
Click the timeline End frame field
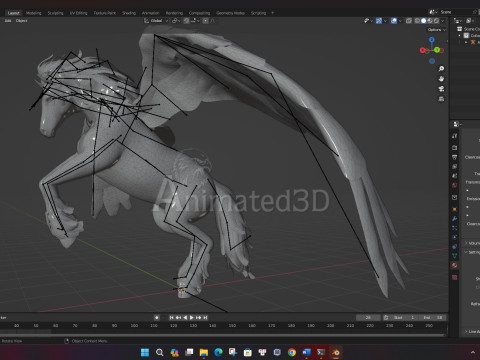click(433, 317)
